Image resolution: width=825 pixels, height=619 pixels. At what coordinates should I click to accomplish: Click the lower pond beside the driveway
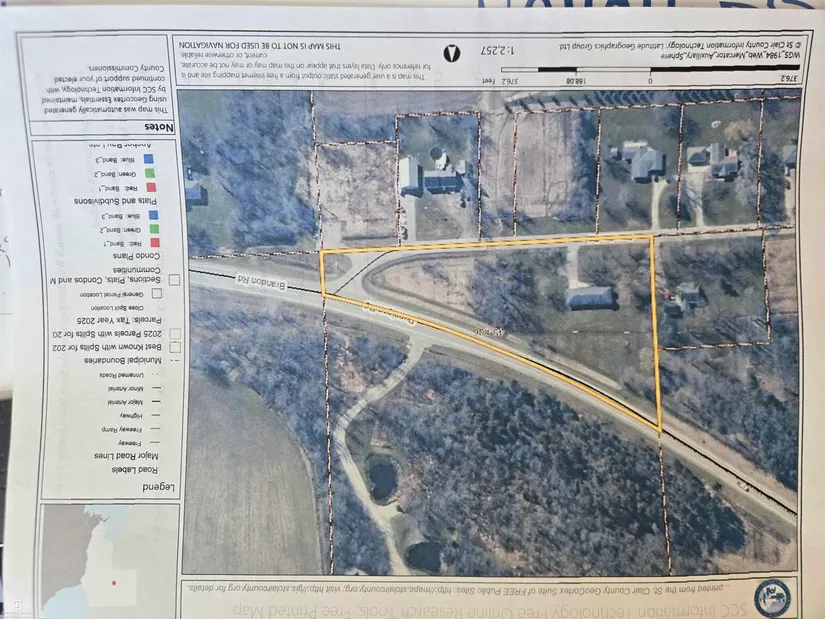(422, 552)
